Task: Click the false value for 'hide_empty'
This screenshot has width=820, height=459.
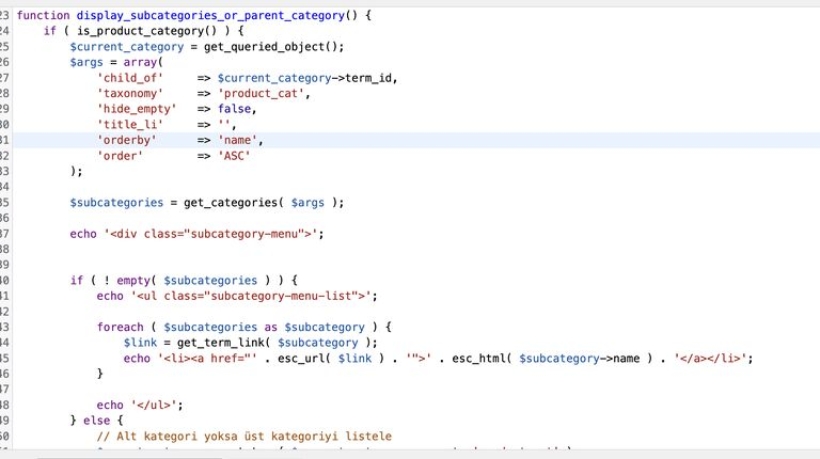Action: click(236, 109)
